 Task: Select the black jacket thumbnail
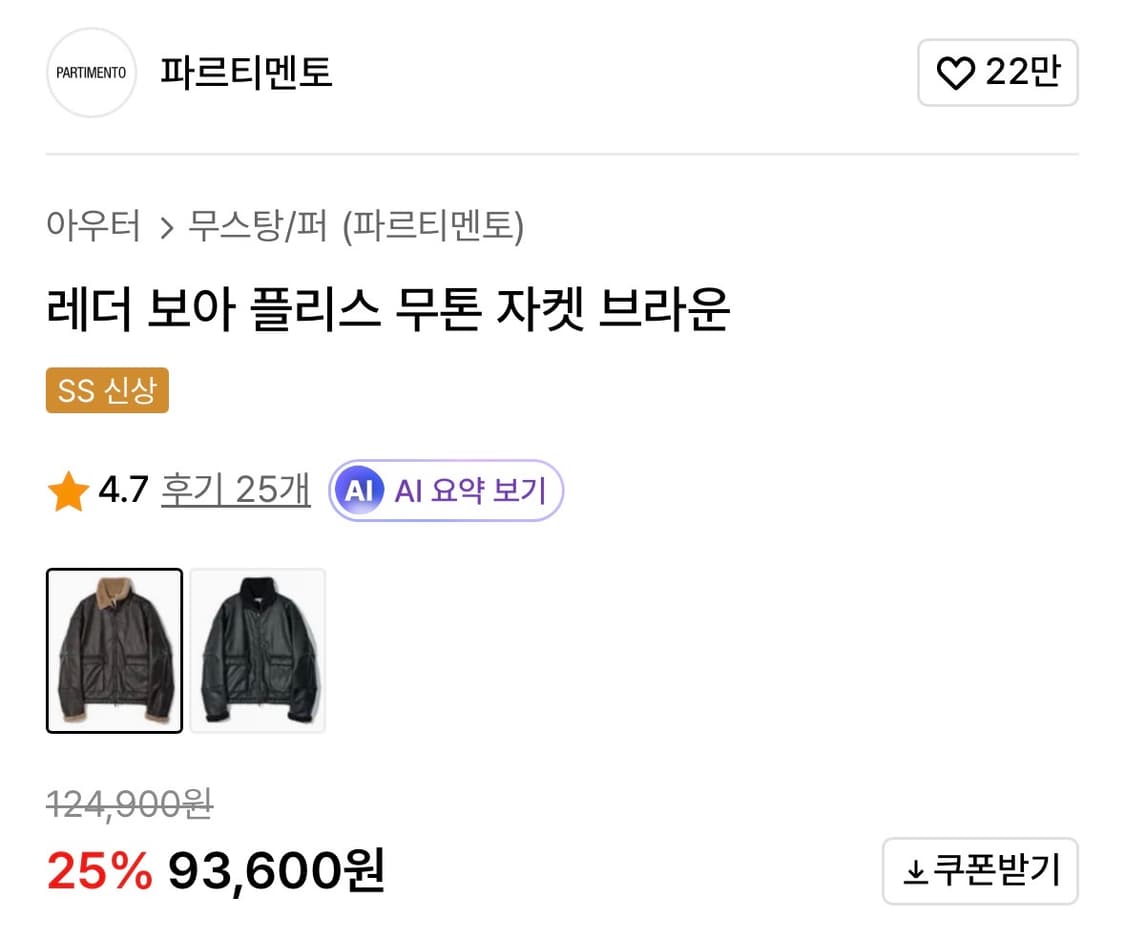tap(257, 650)
